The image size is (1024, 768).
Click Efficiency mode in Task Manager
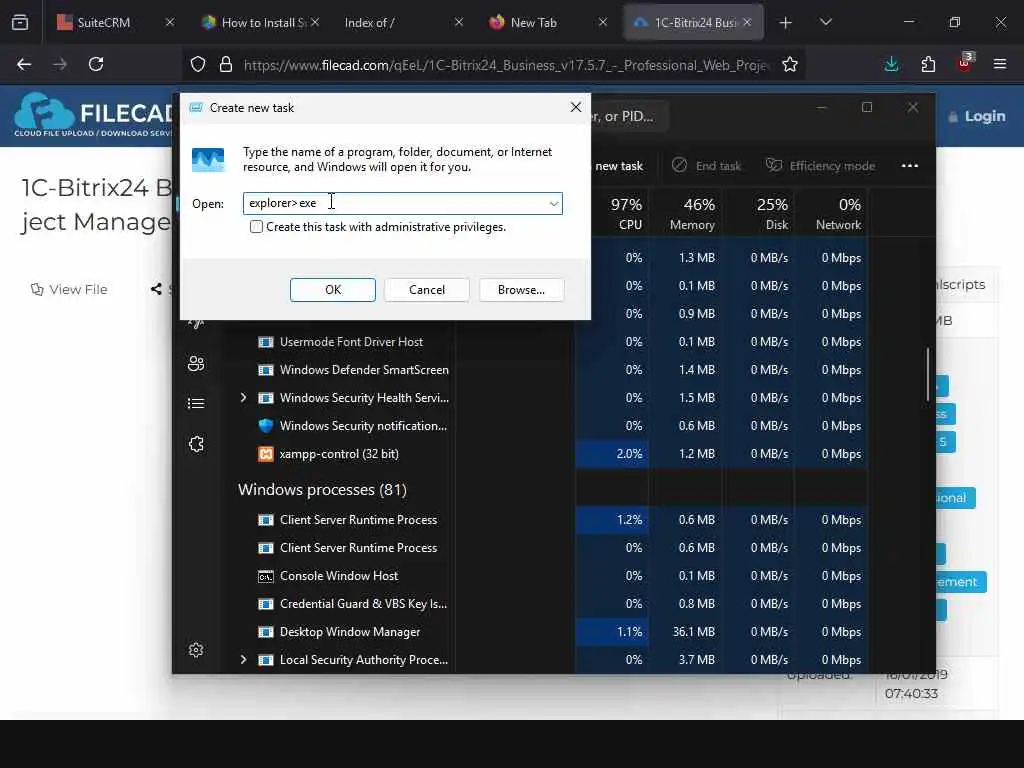tap(820, 166)
